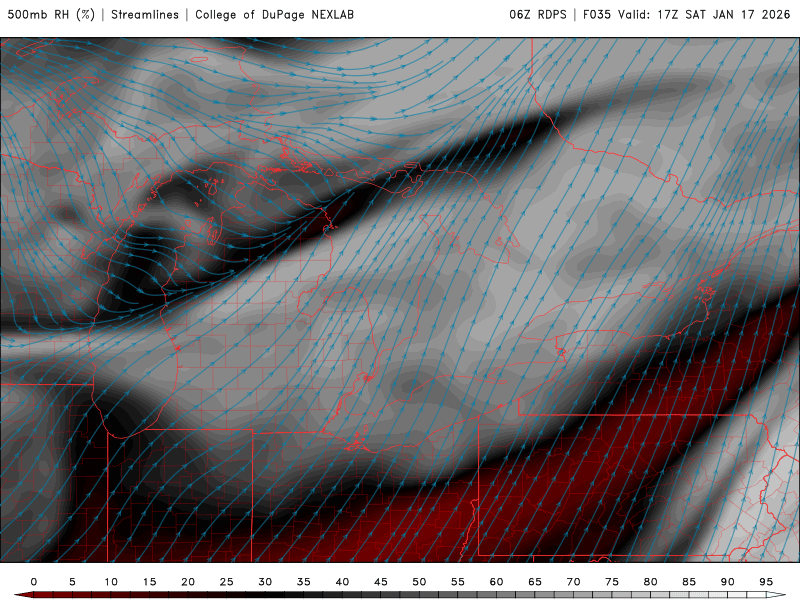The width and height of the screenshot is (800, 600).
Task: Click the colorbar label "45"
Action: 381,582
